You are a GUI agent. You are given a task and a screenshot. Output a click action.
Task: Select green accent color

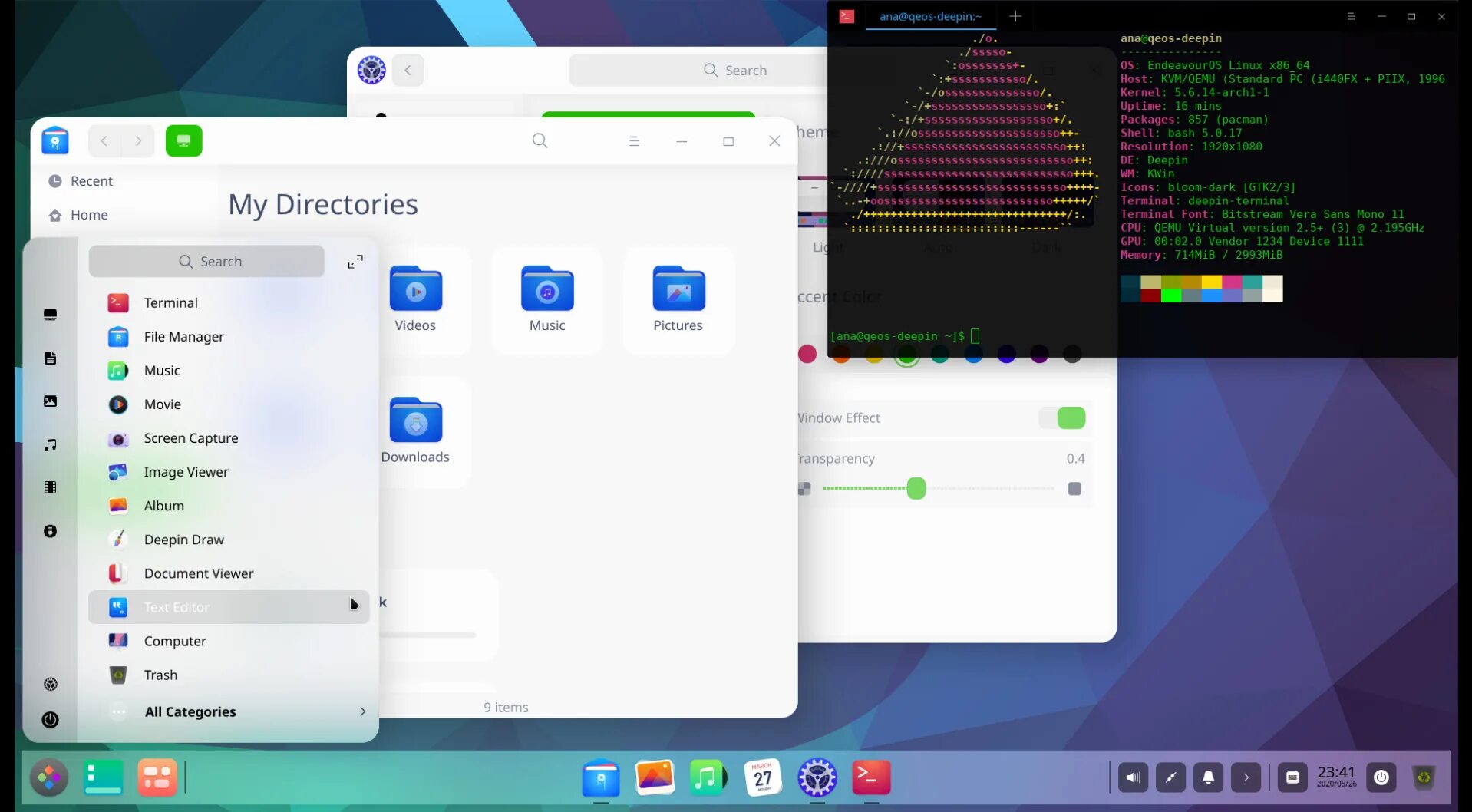click(907, 354)
